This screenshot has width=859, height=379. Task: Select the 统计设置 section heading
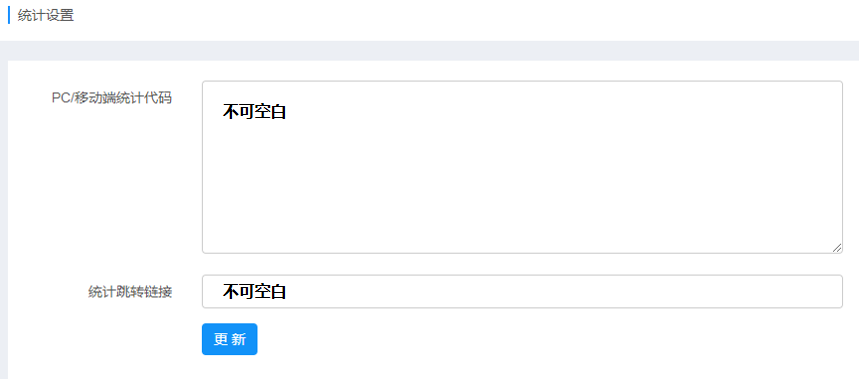(x=45, y=15)
